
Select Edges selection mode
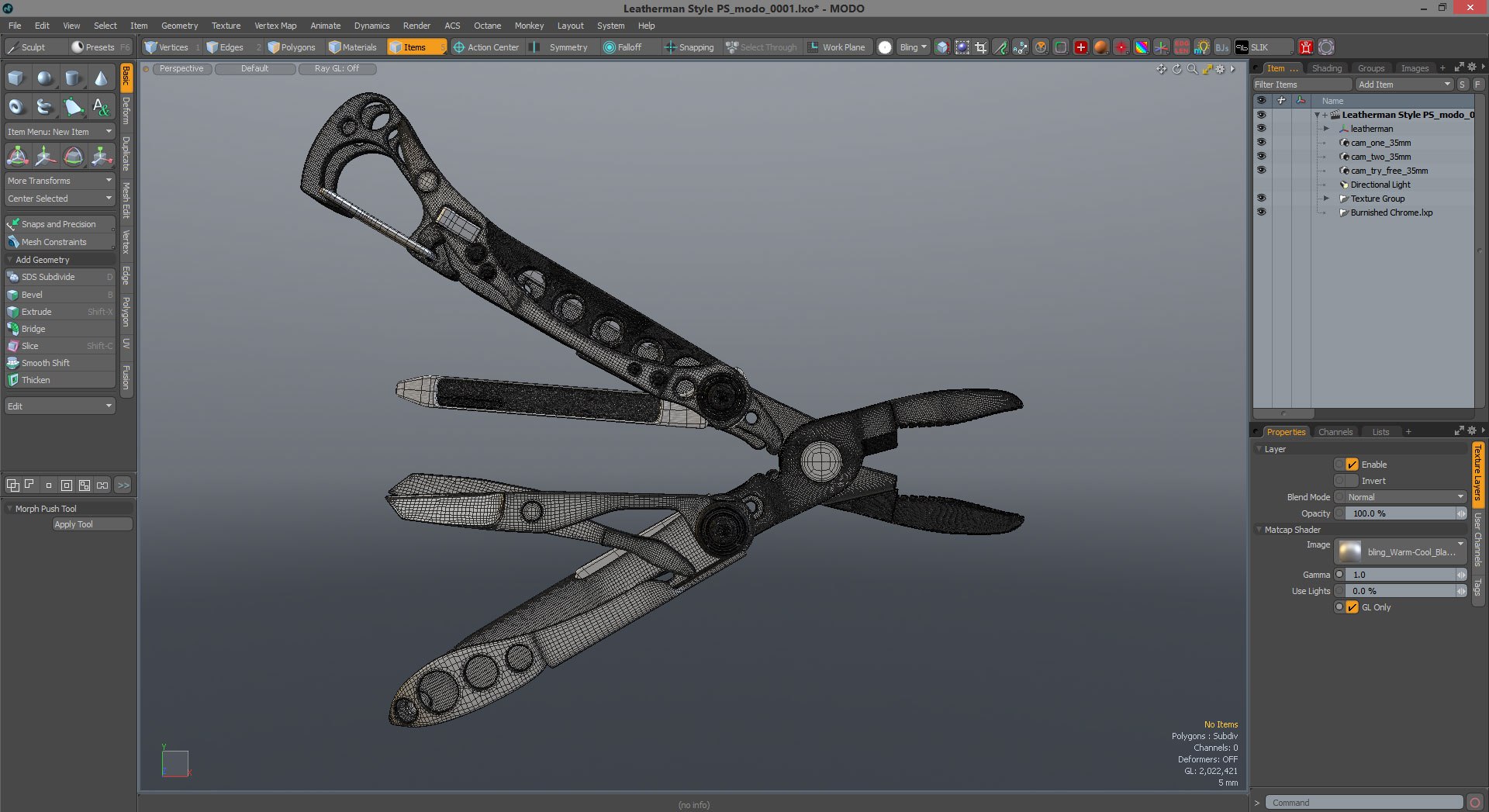pyautogui.click(x=226, y=47)
